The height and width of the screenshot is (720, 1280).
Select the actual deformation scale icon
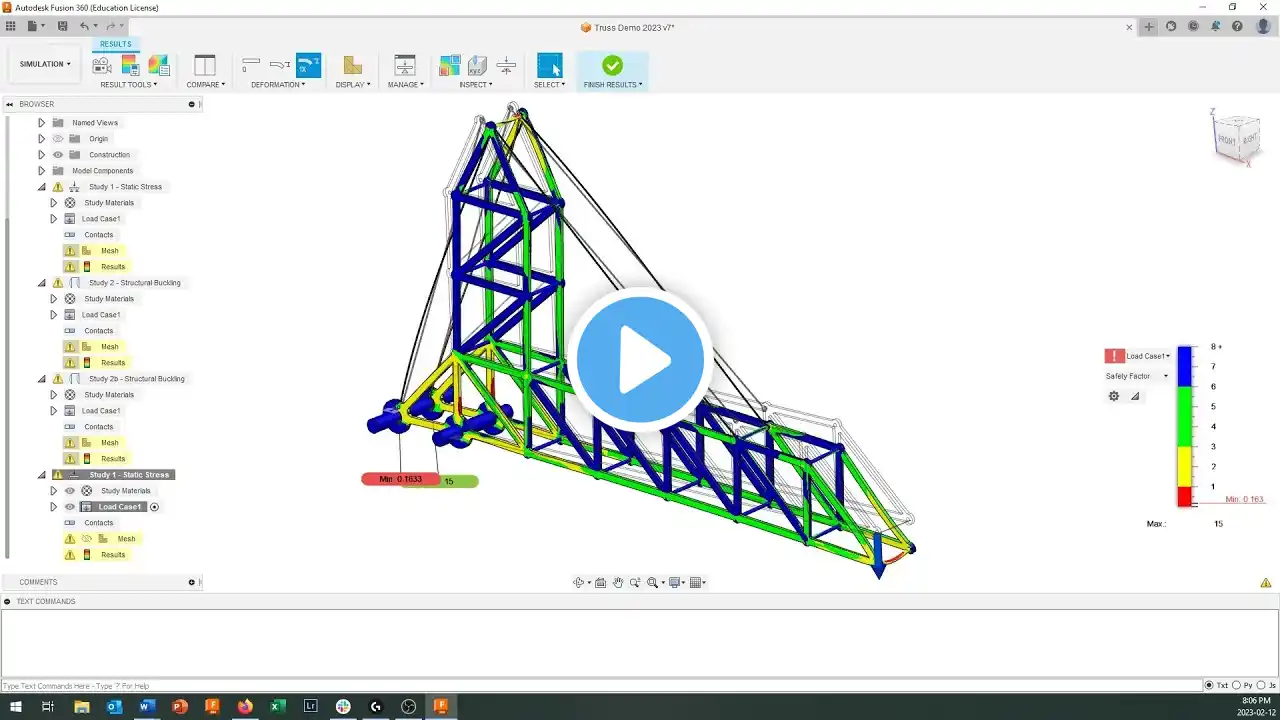280,66
